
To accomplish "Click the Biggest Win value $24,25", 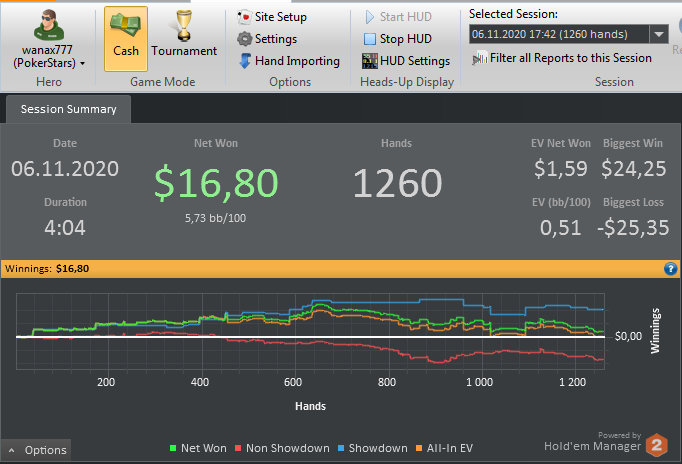I will click(x=633, y=169).
